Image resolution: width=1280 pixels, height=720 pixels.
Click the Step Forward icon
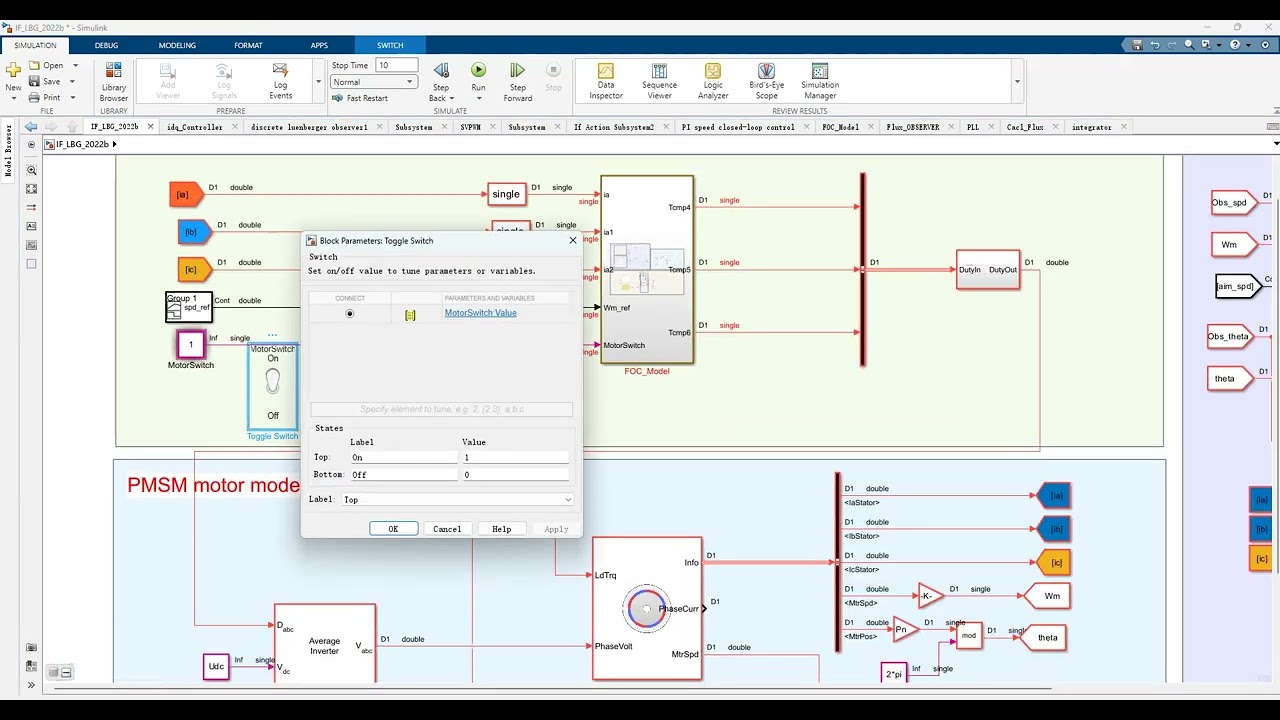pyautogui.click(x=517, y=70)
